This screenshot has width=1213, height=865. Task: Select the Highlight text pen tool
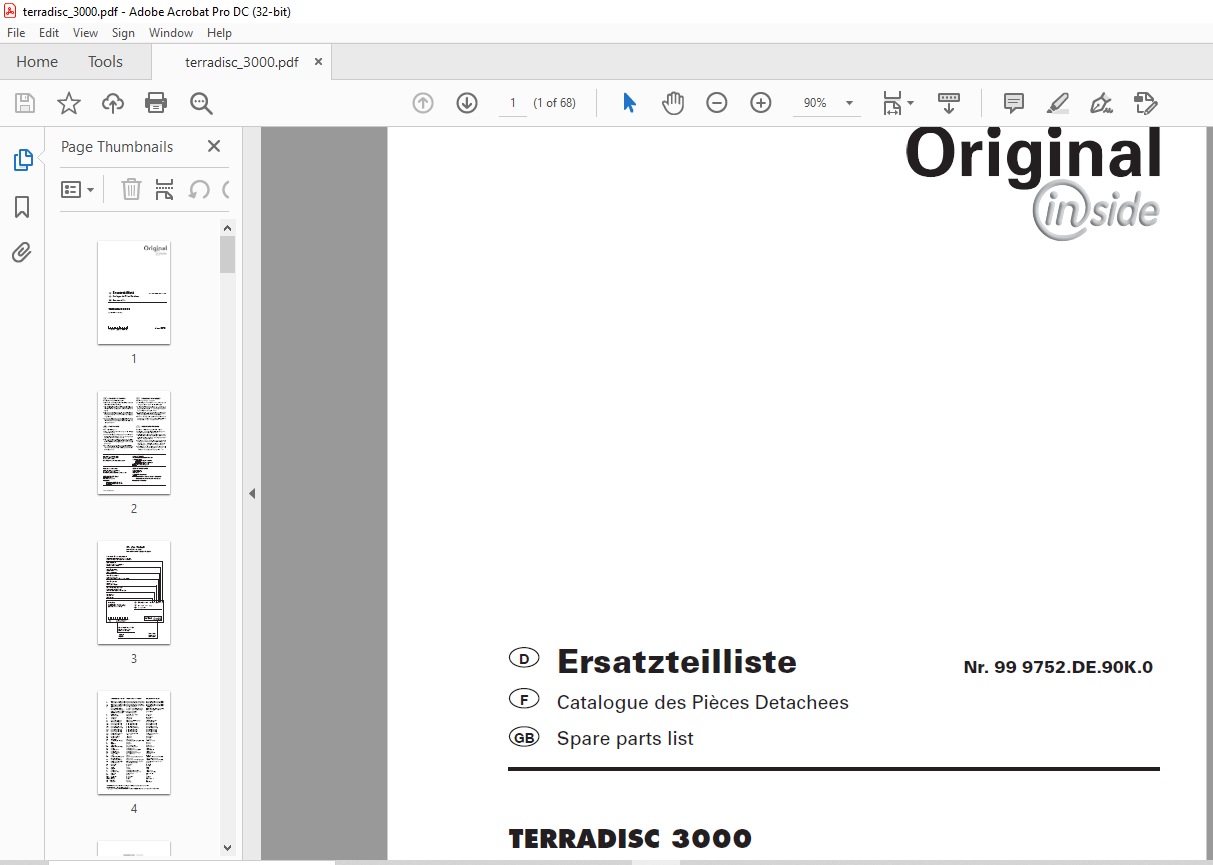pos(1058,103)
